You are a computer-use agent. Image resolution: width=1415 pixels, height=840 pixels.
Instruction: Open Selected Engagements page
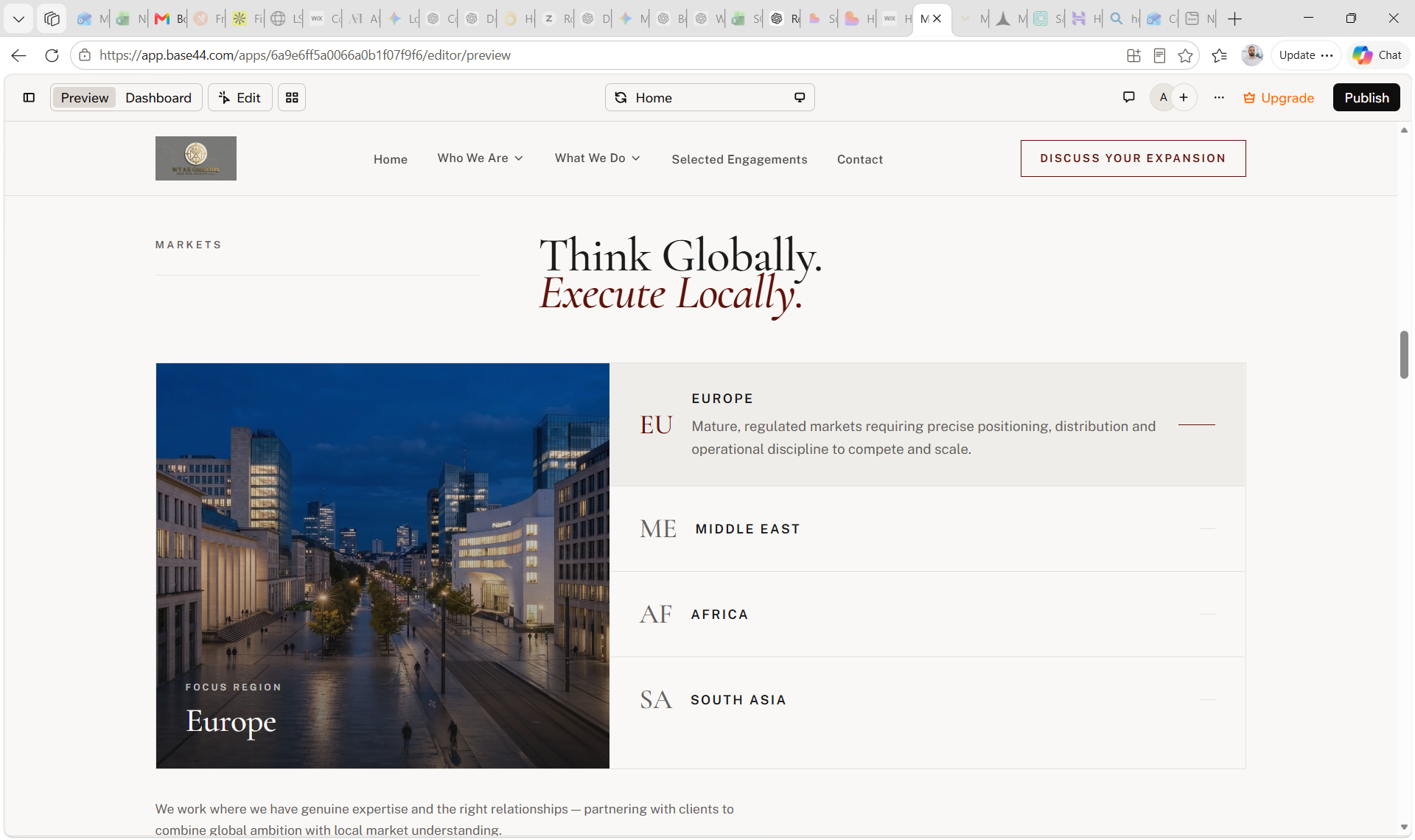point(739,159)
